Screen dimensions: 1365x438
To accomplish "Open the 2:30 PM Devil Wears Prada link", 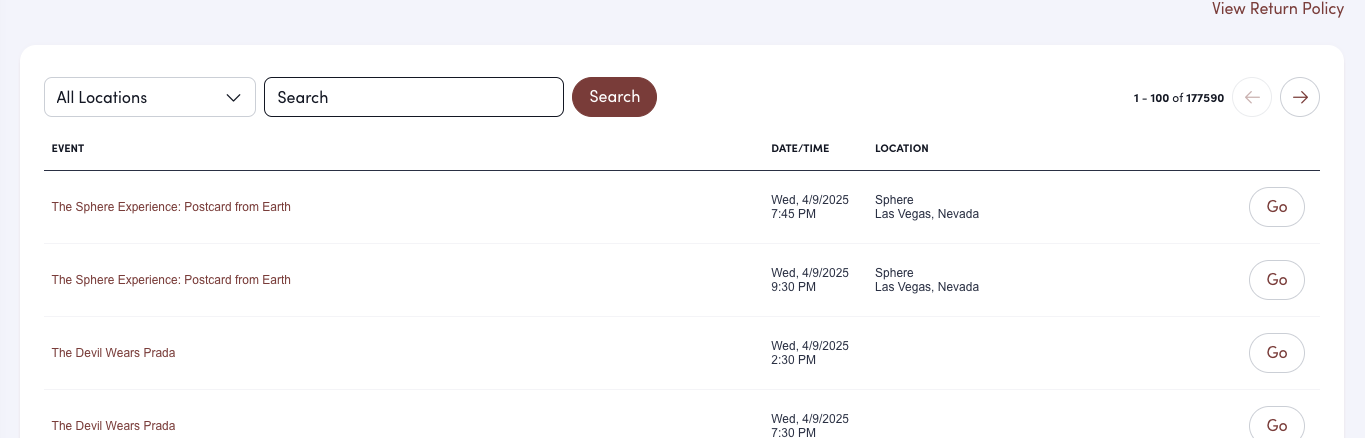I will (113, 353).
